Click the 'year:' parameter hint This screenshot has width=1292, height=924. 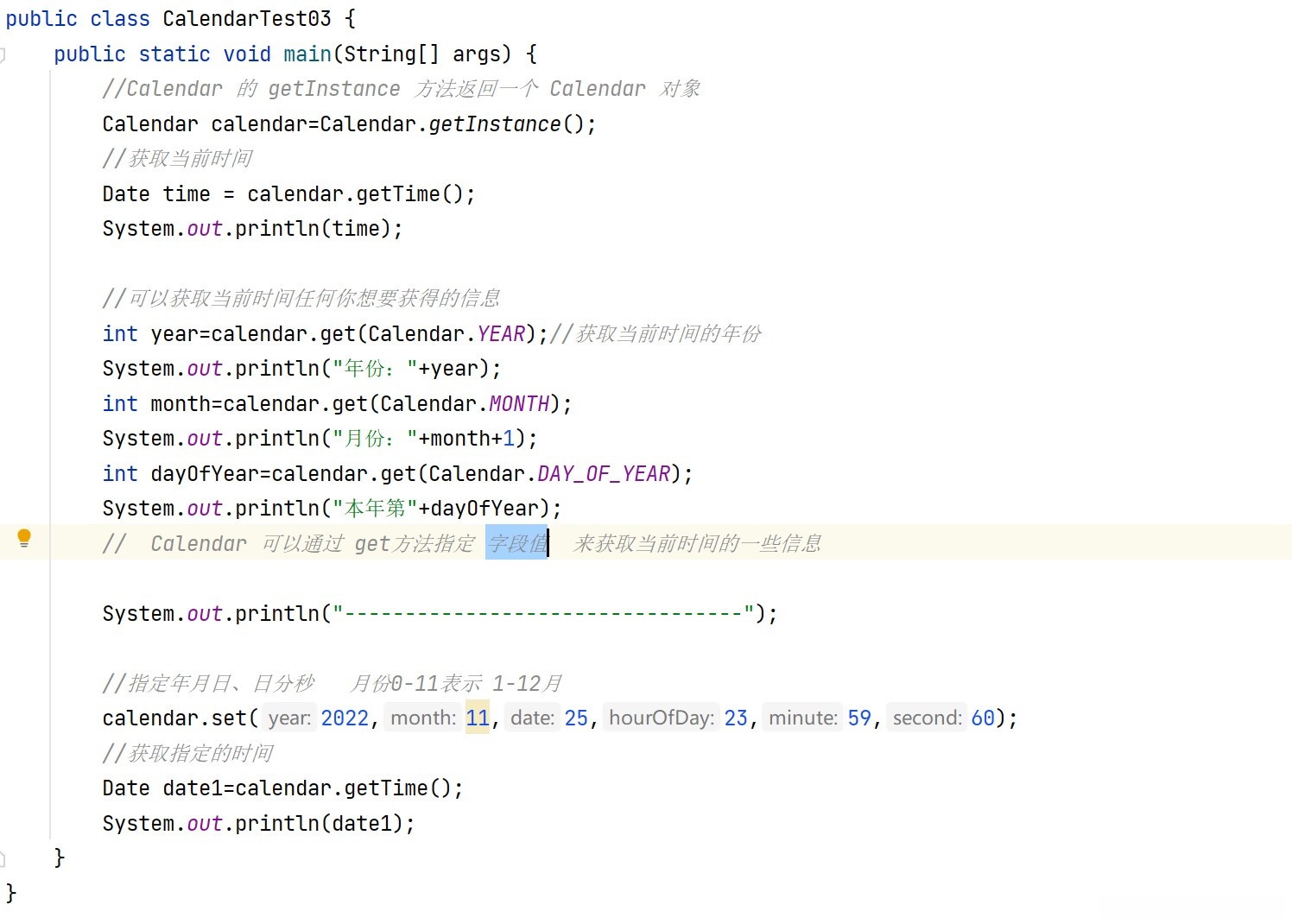tap(289, 718)
